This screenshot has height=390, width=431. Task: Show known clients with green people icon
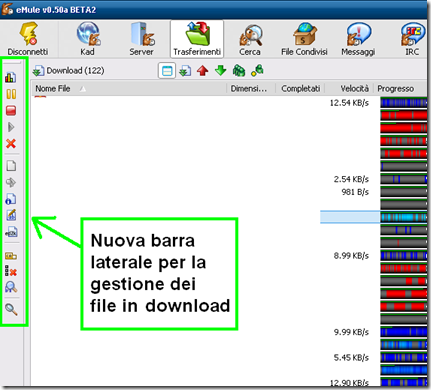tap(257, 71)
